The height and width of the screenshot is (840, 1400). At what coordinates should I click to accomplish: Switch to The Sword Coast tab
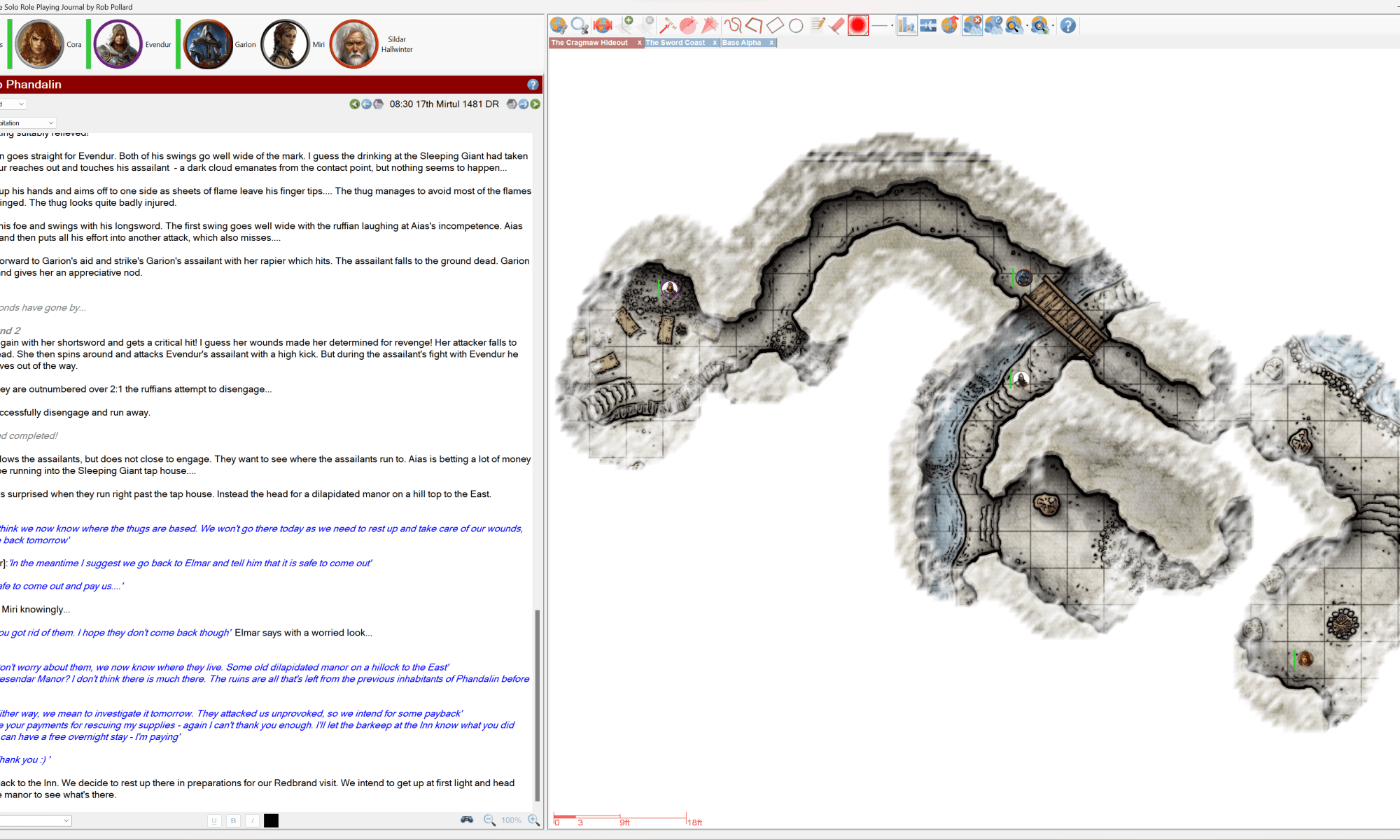(675, 43)
